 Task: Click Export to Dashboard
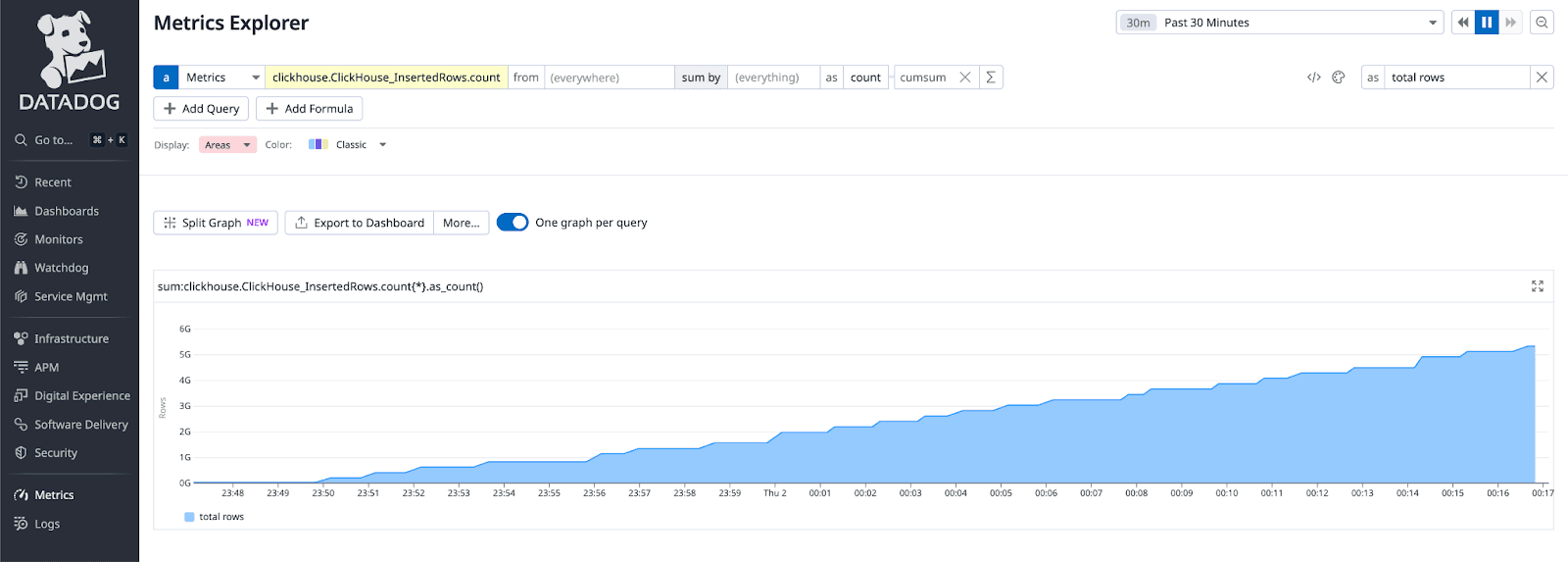pos(360,223)
